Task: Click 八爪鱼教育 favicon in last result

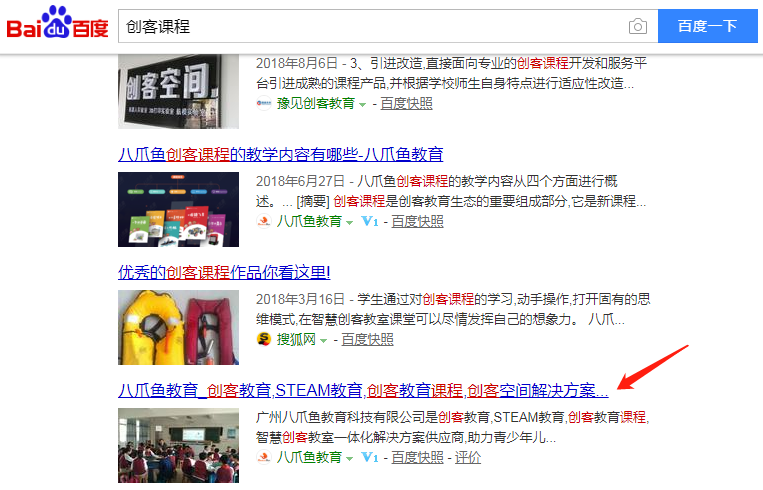Action: point(264,457)
